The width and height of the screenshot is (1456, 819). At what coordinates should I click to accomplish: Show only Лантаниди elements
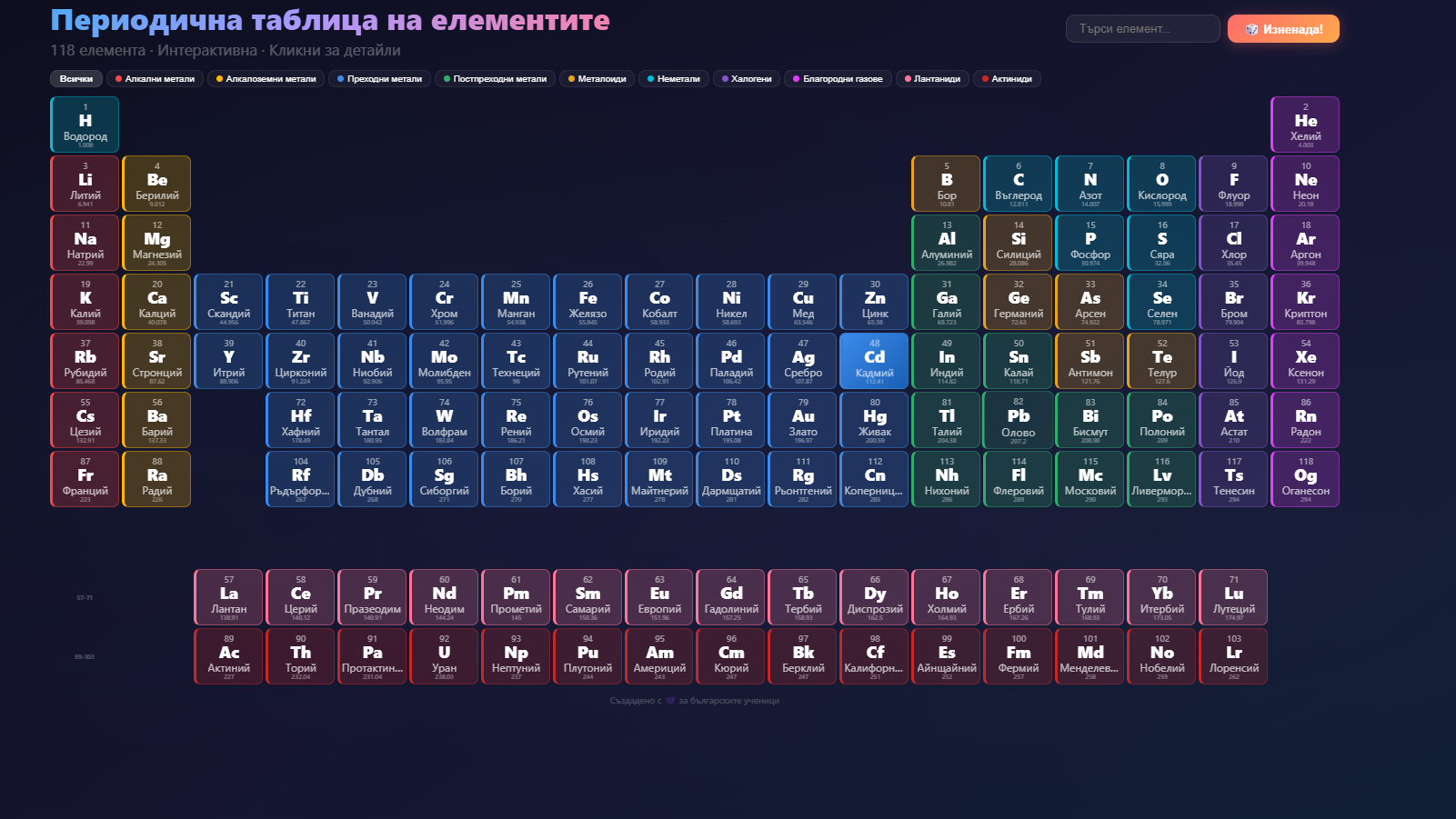coord(932,79)
